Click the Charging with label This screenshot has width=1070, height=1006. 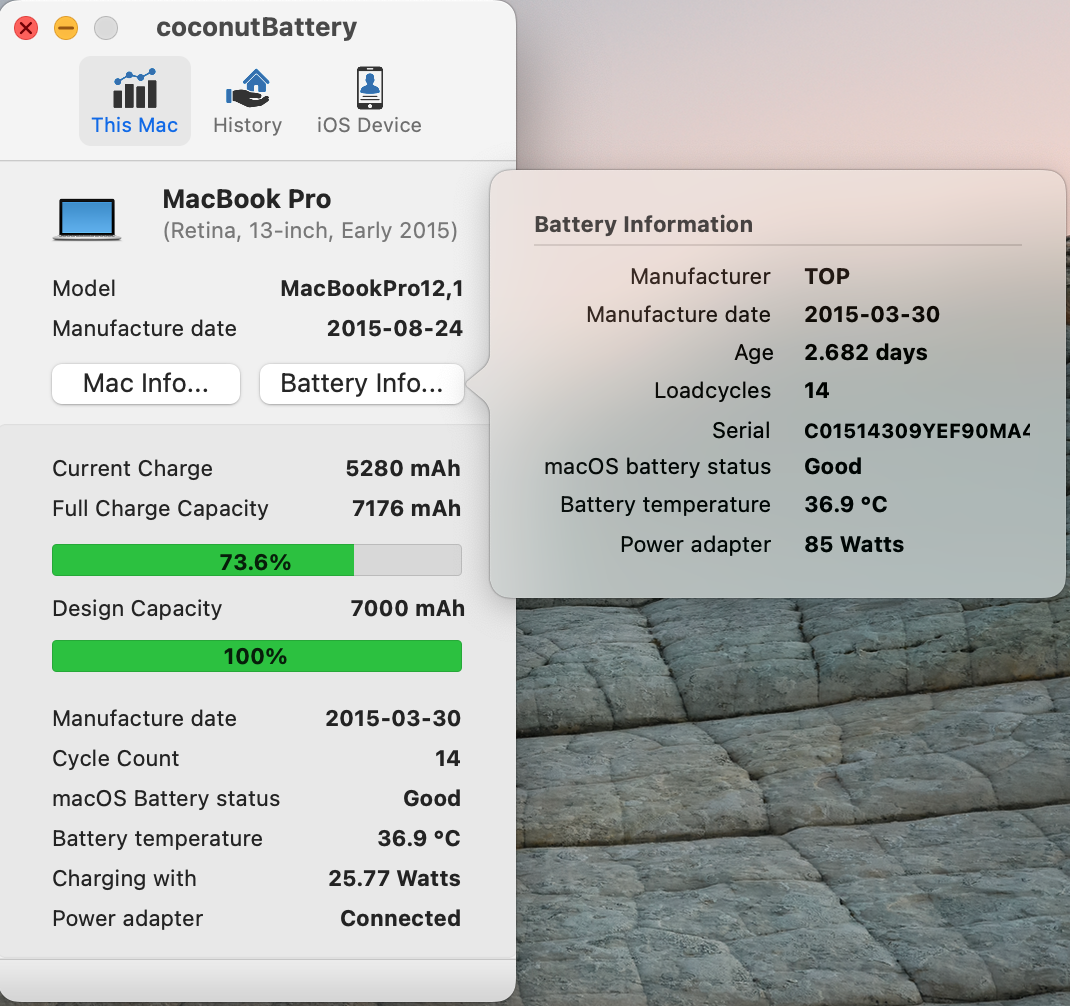[124, 878]
